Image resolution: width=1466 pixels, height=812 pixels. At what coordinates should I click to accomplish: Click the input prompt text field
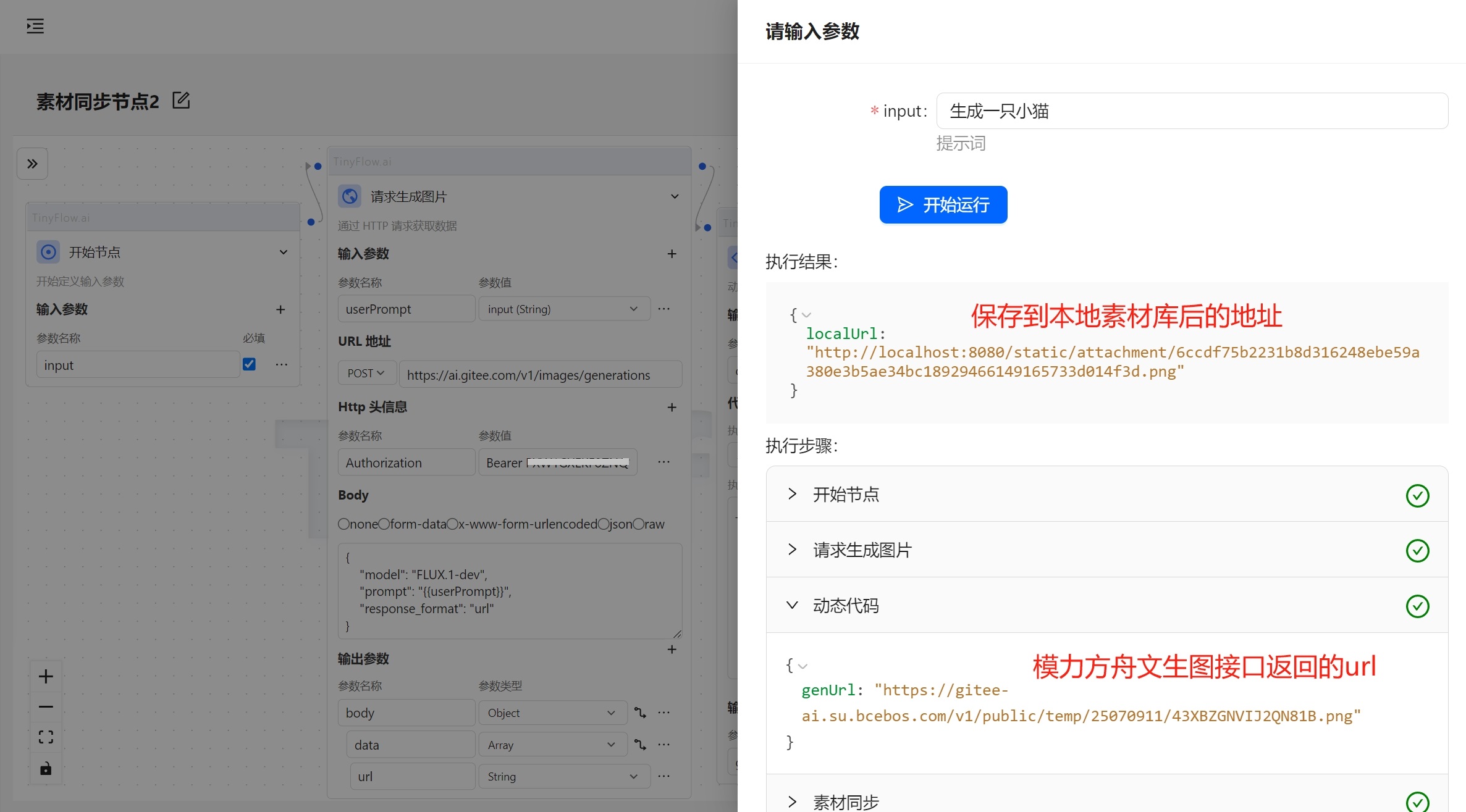click(x=1192, y=111)
